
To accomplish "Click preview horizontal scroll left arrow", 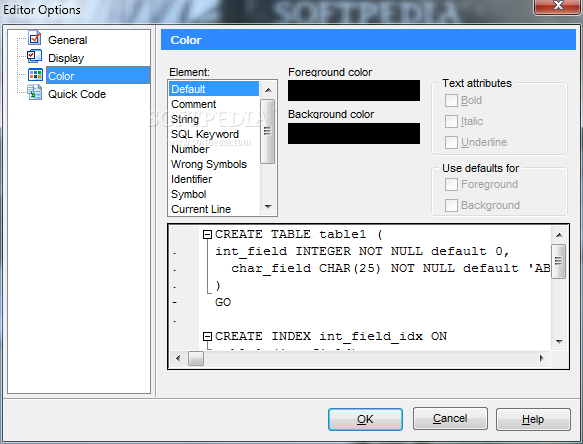I will click(178, 358).
